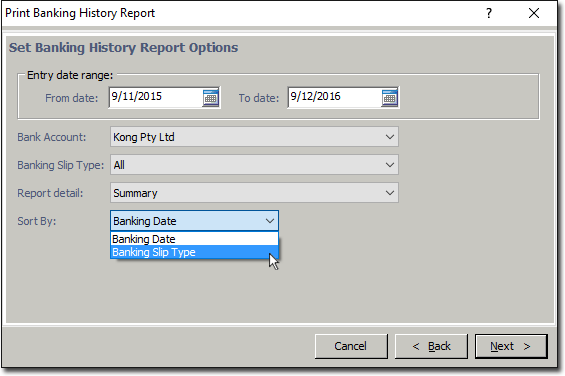Viewport: 565px width, 376px height.
Task: Click the Bank Account label
Action: 52,137
